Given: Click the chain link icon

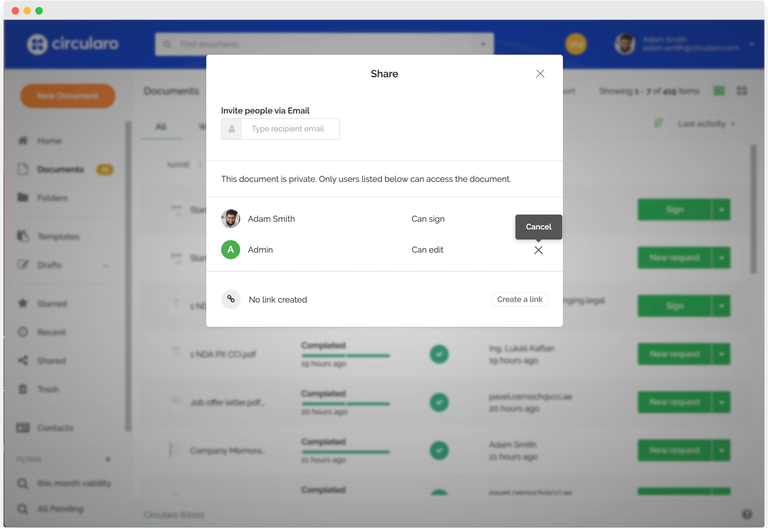Looking at the screenshot, I should pyautogui.click(x=231, y=299).
